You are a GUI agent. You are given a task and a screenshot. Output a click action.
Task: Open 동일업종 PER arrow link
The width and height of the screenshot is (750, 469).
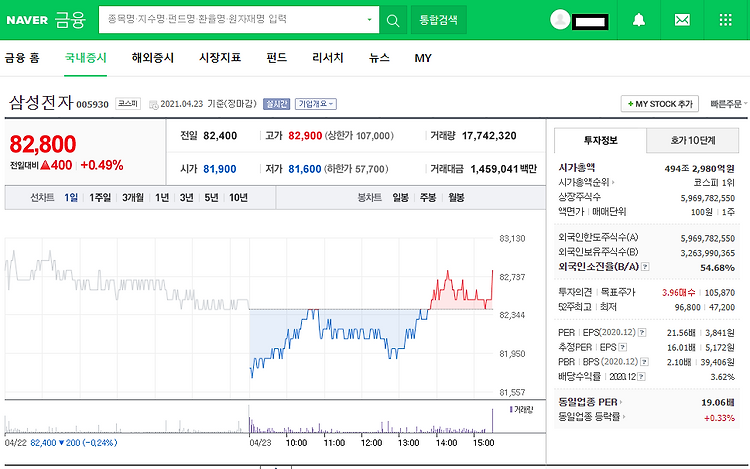[621, 402]
